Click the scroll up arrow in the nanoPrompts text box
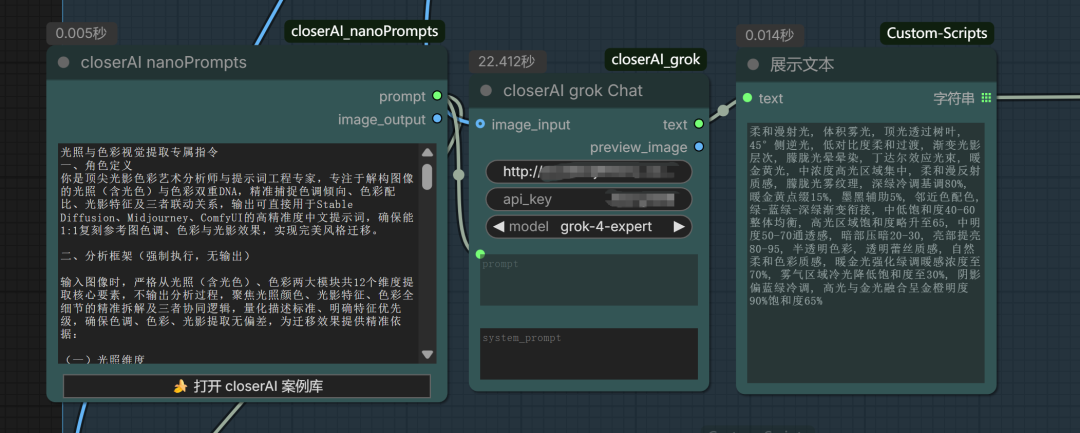The width and height of the screenshot is (1080, 433). coord(427,153)
